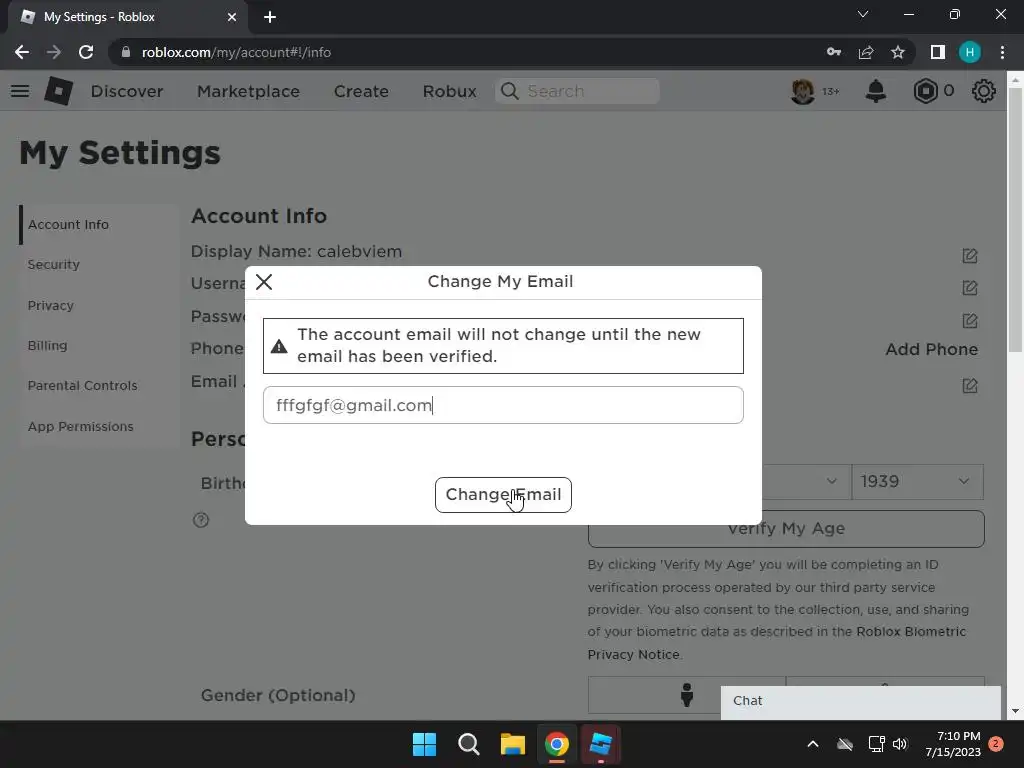Open the Chat panel
The image size is (1024, 768).
click(x=861, y=701)
